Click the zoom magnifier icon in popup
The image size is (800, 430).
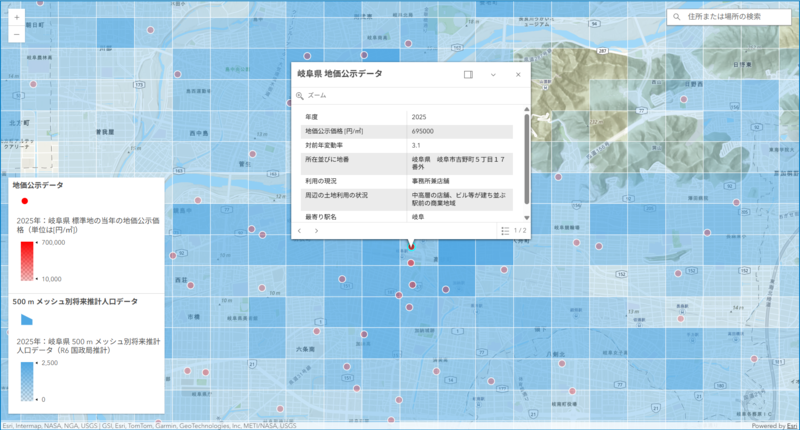tap(299, 95)
